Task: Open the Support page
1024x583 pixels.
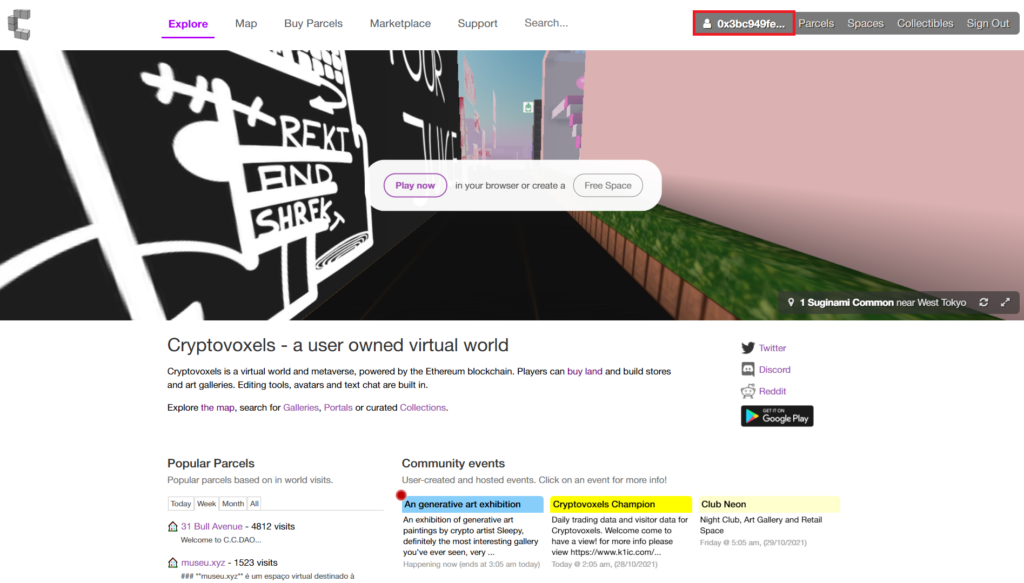Action: [477, 24]
